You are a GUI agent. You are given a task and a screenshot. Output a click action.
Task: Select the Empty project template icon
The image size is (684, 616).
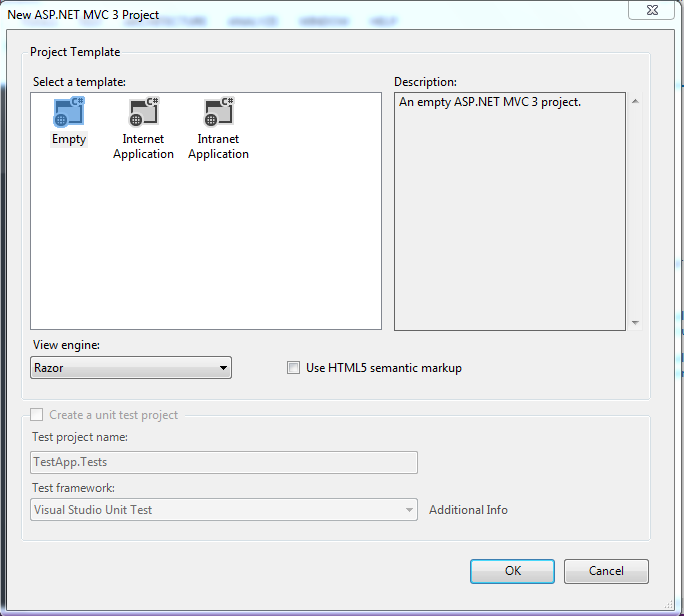68,112
